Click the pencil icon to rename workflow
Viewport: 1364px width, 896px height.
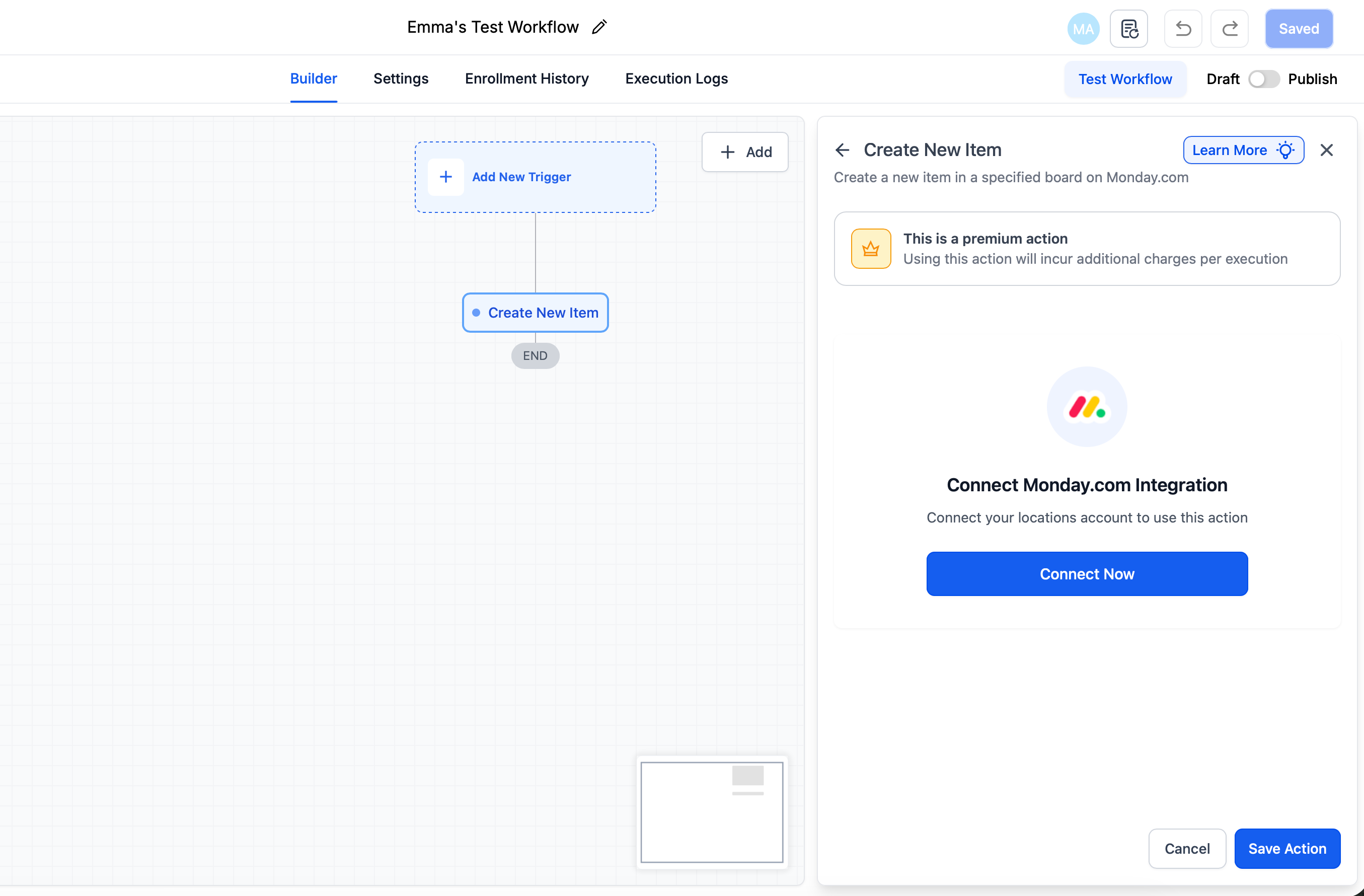[x=599, y=27]
